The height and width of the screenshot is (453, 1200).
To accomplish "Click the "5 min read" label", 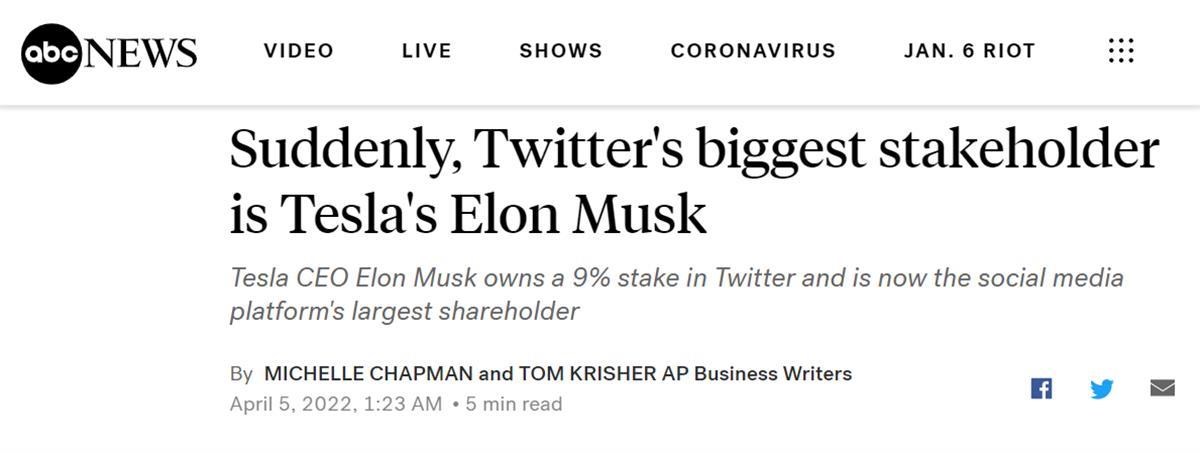I will coord(514,404).
